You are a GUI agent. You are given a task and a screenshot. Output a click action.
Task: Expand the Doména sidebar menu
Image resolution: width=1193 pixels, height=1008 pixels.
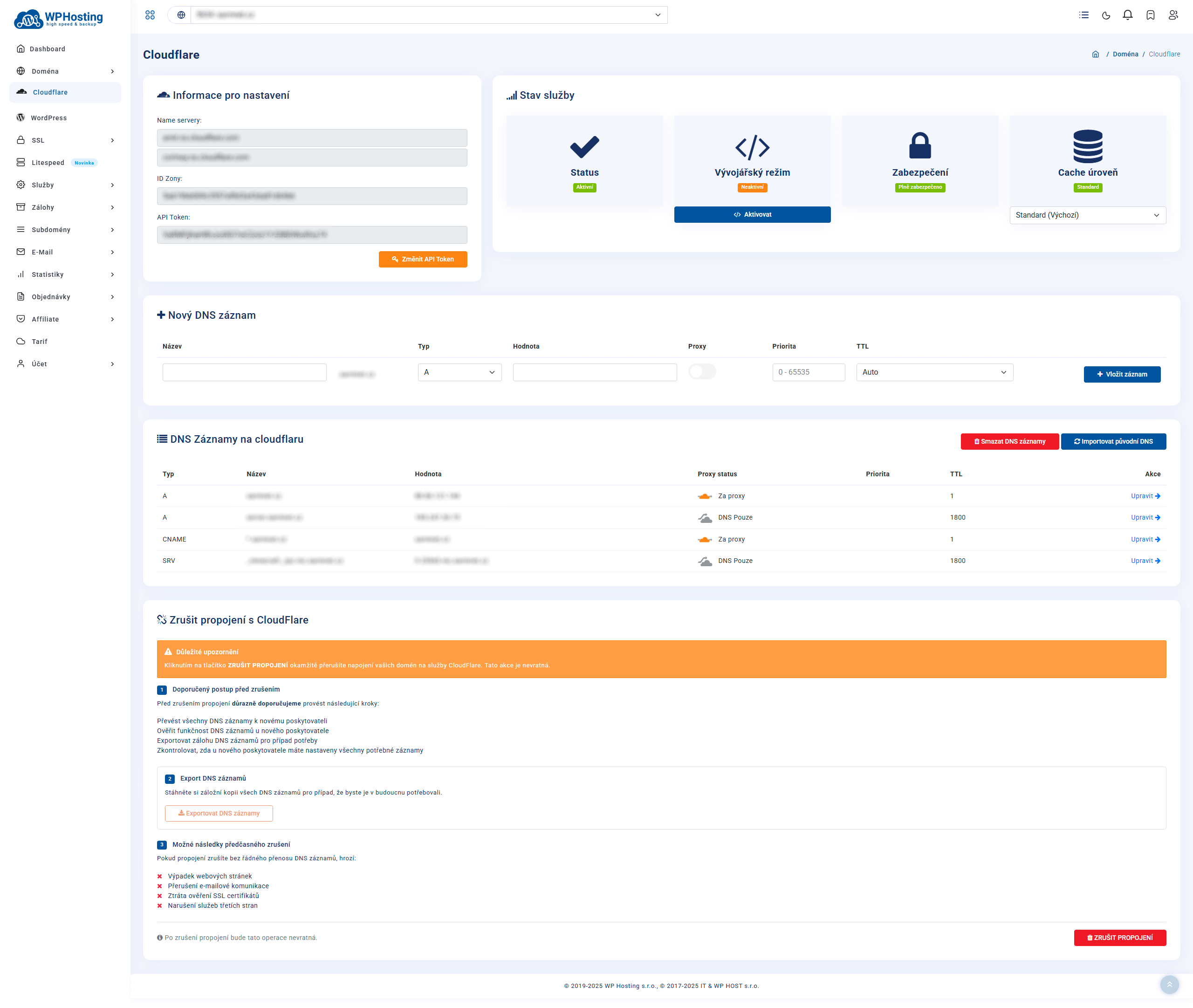[x=65, y=71]
